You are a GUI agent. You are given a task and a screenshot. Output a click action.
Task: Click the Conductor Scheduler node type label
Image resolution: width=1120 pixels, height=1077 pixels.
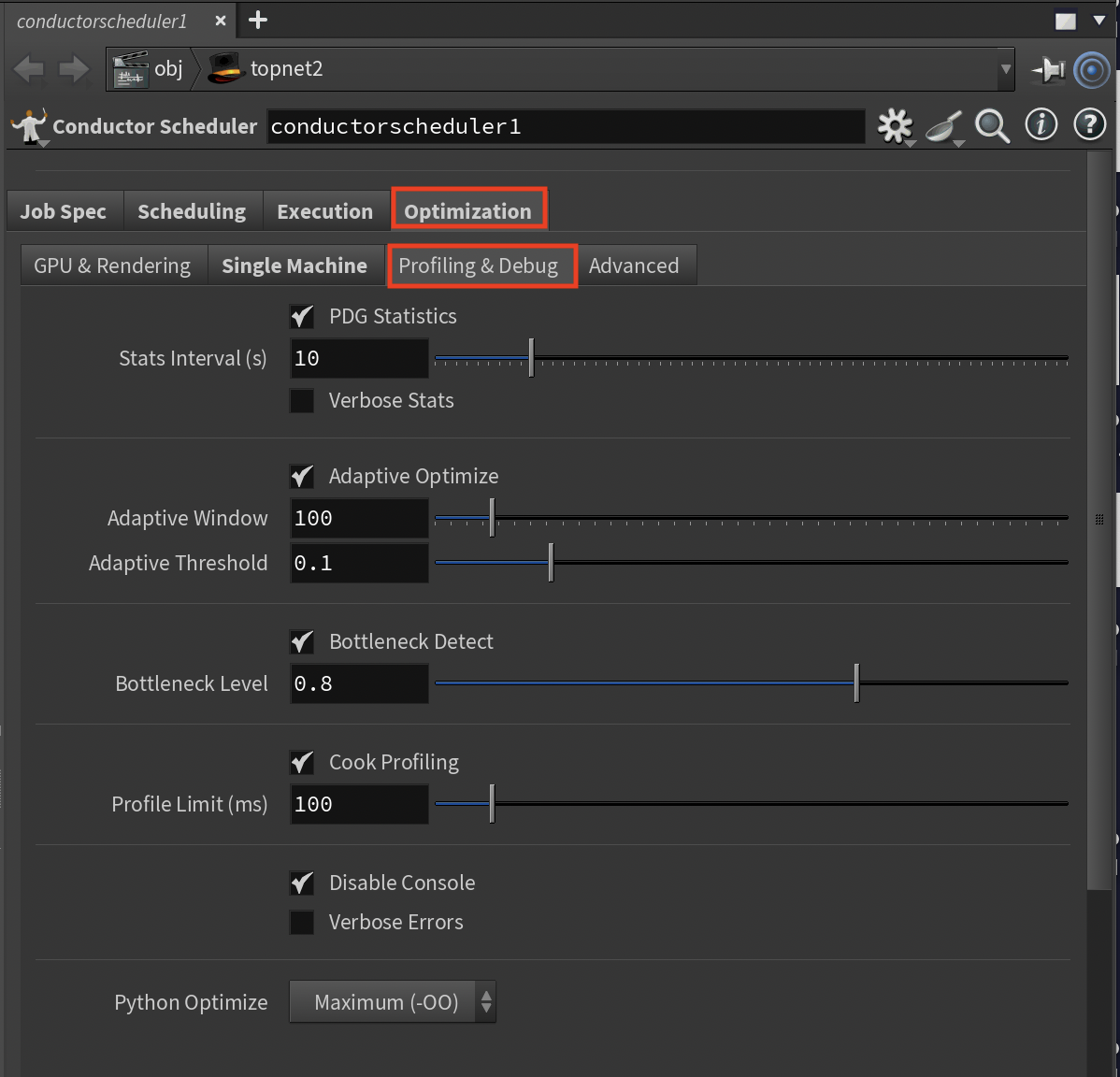pyautogui.click(x=155, y=126)
